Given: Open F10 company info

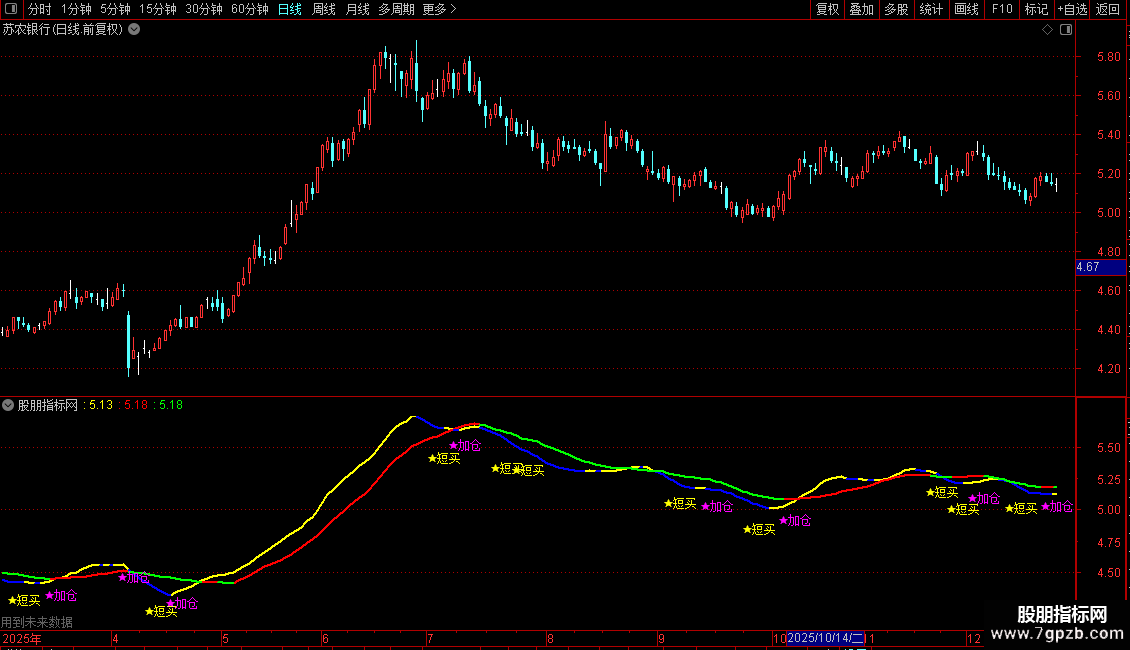Looking at the screenshot, I should [1002, 9].
